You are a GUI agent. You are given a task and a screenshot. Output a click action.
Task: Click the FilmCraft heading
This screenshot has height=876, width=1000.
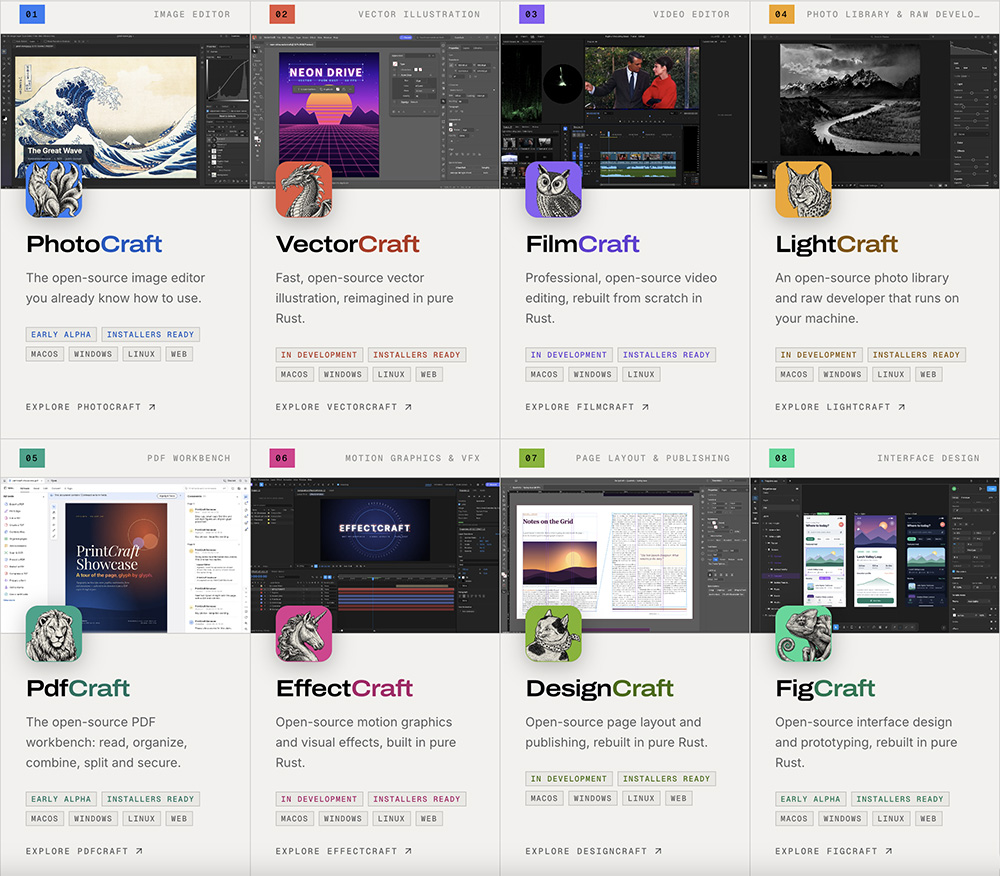582,244
